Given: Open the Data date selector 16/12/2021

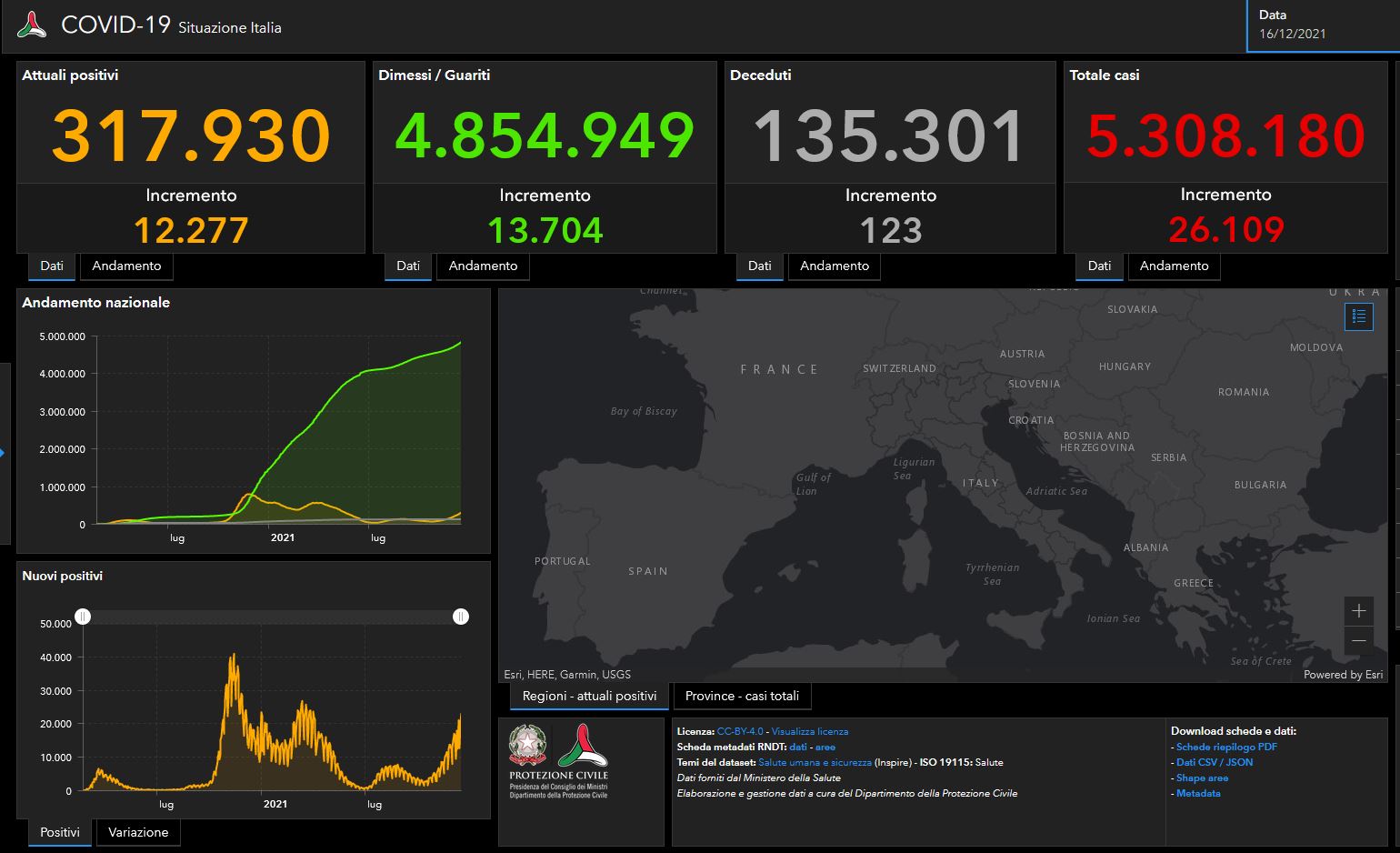Looking at the screenshot, I should [1322, 25].
